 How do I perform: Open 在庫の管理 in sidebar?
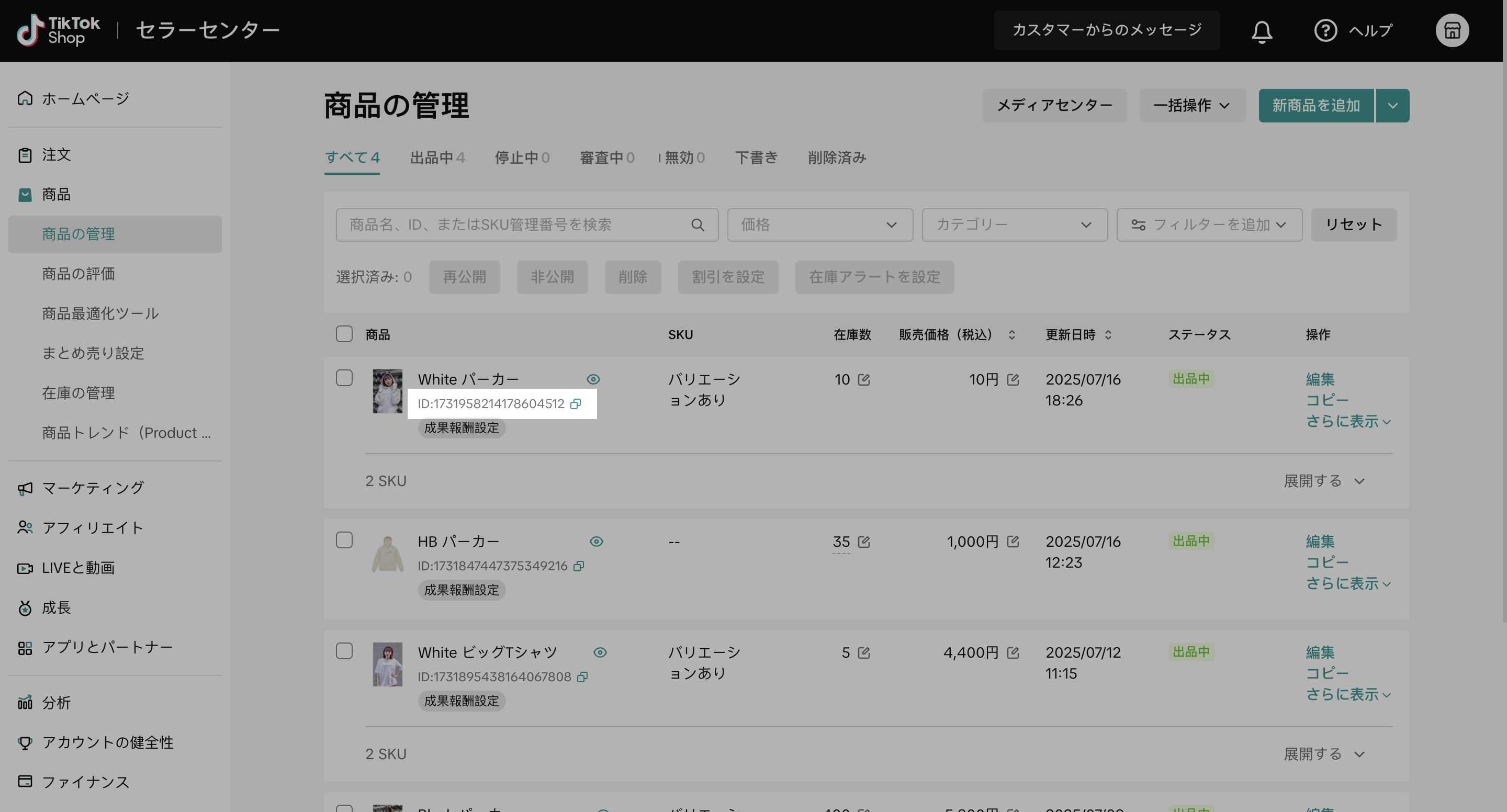78,392
